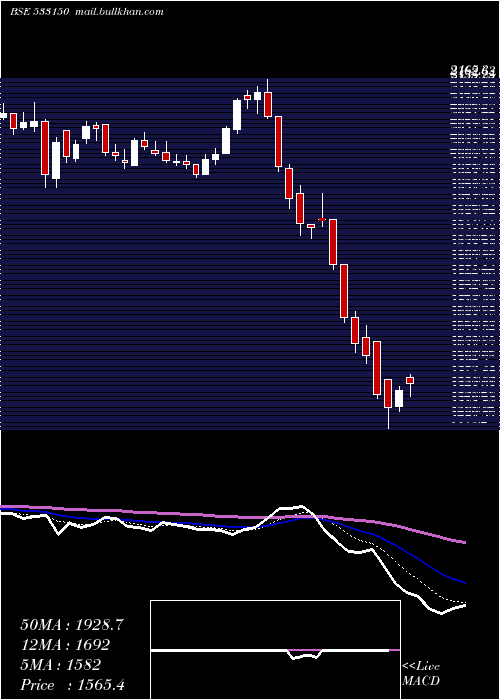This screenshot has width=500, height=700.
Task: Click the '<<Live MACD' label
Action: 421,674
